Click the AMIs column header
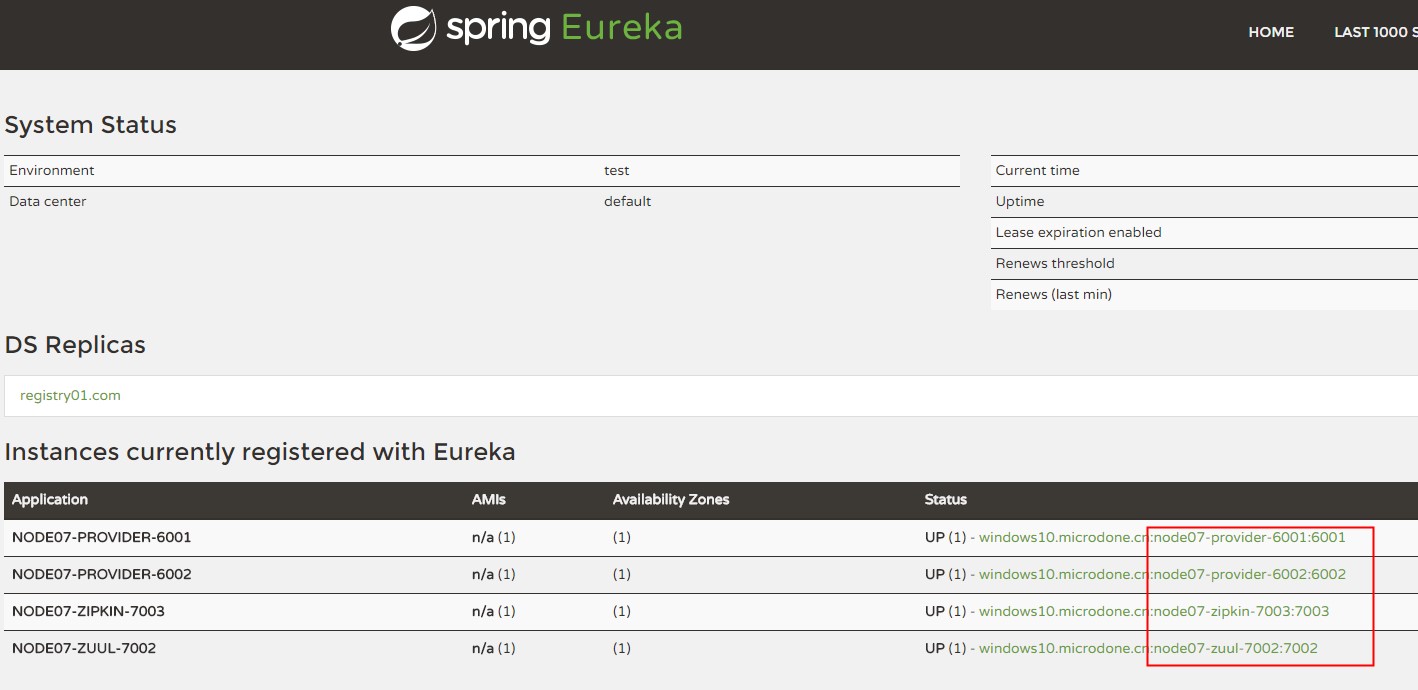The width and height of the screenshot is (1418, 690). point(488,499)
